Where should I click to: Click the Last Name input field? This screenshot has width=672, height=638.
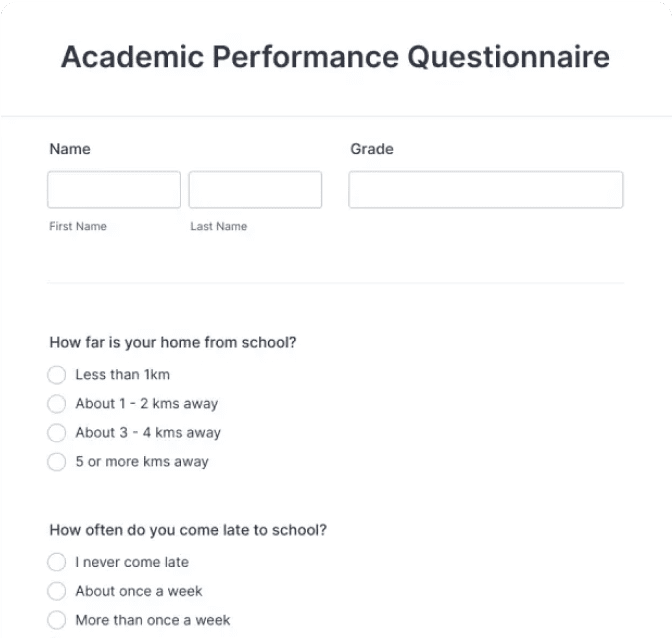coord(255,190)
